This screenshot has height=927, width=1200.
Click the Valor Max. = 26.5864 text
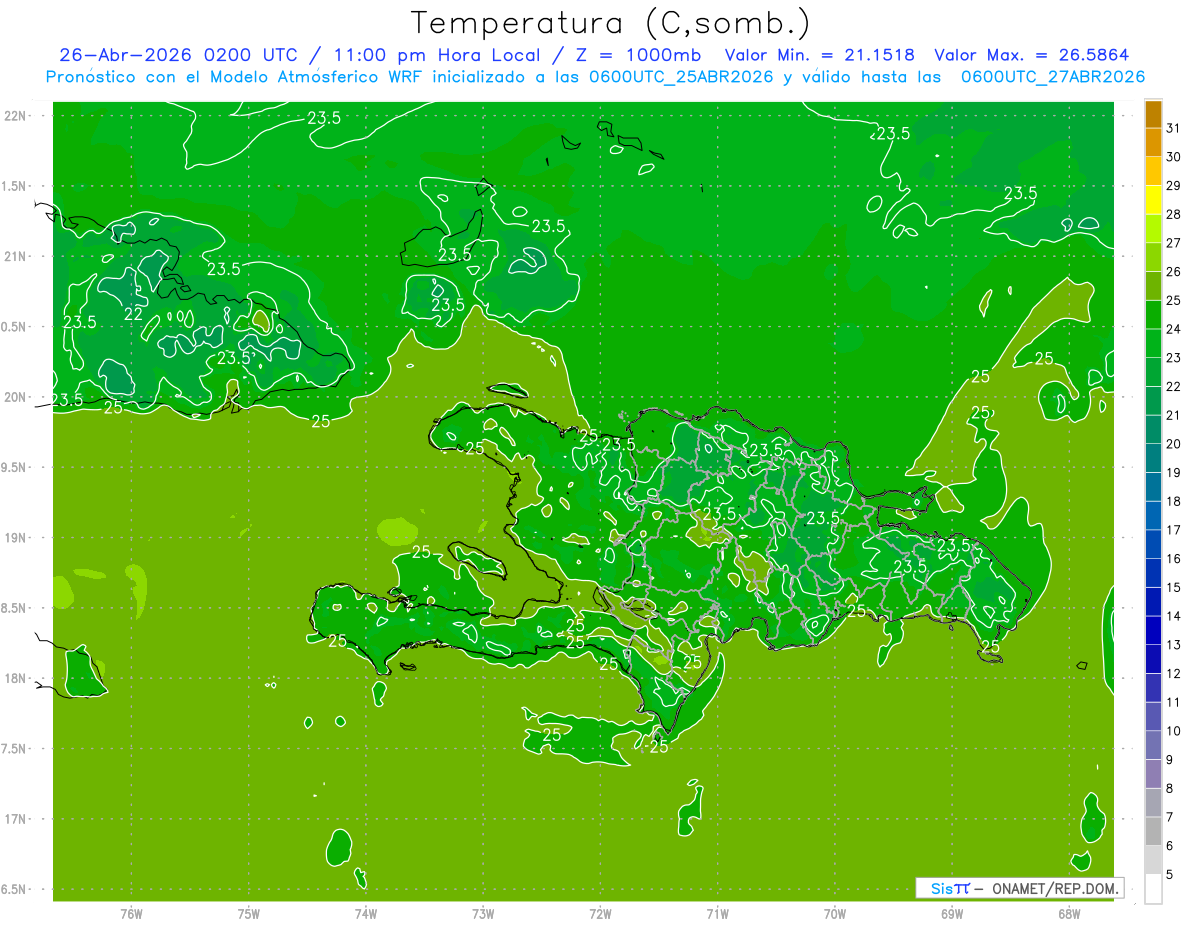pos(1033,55)
